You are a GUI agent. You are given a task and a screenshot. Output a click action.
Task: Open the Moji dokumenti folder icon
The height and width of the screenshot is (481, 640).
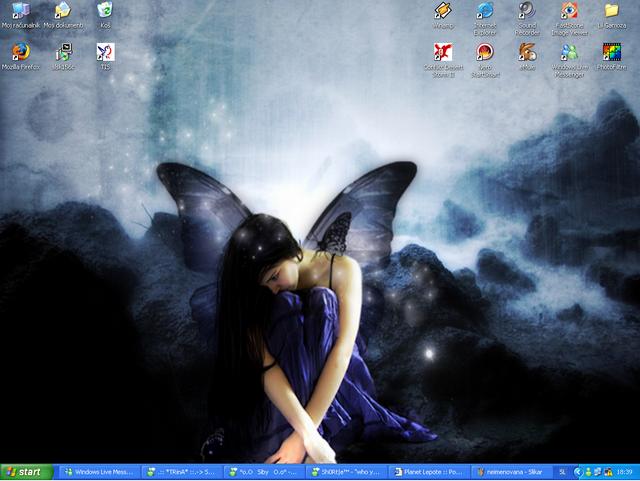[x=62, y=10]
